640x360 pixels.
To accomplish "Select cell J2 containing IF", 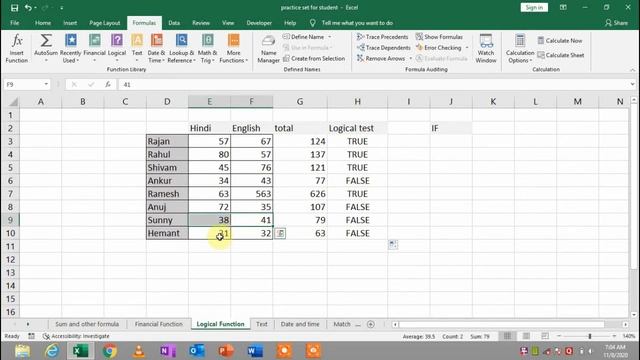I will [451, 128].
